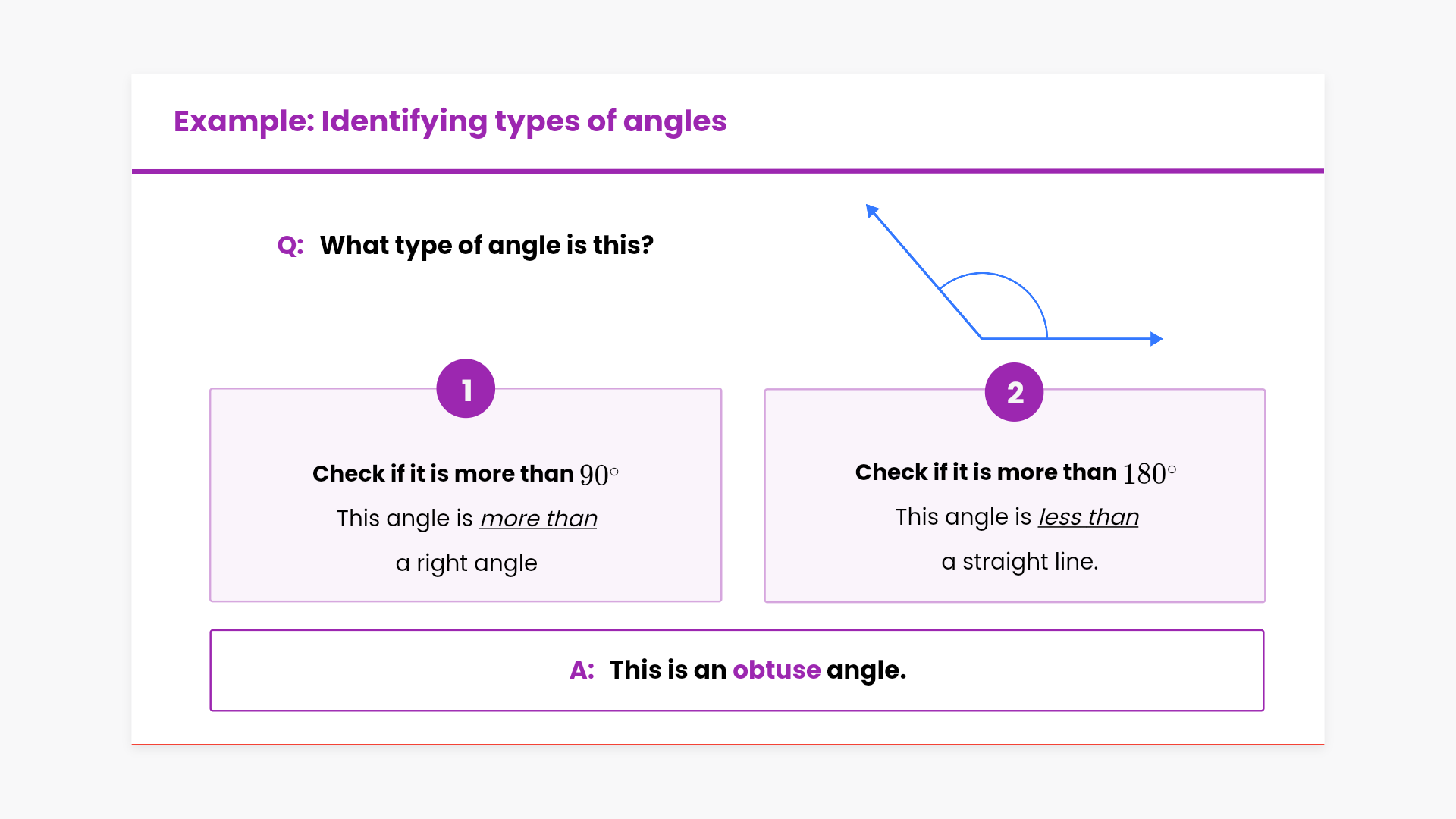Viewport: 1456px width, 819px height.
Task: Click the purple "Q:" label
Action: click(x=290, y=246)
